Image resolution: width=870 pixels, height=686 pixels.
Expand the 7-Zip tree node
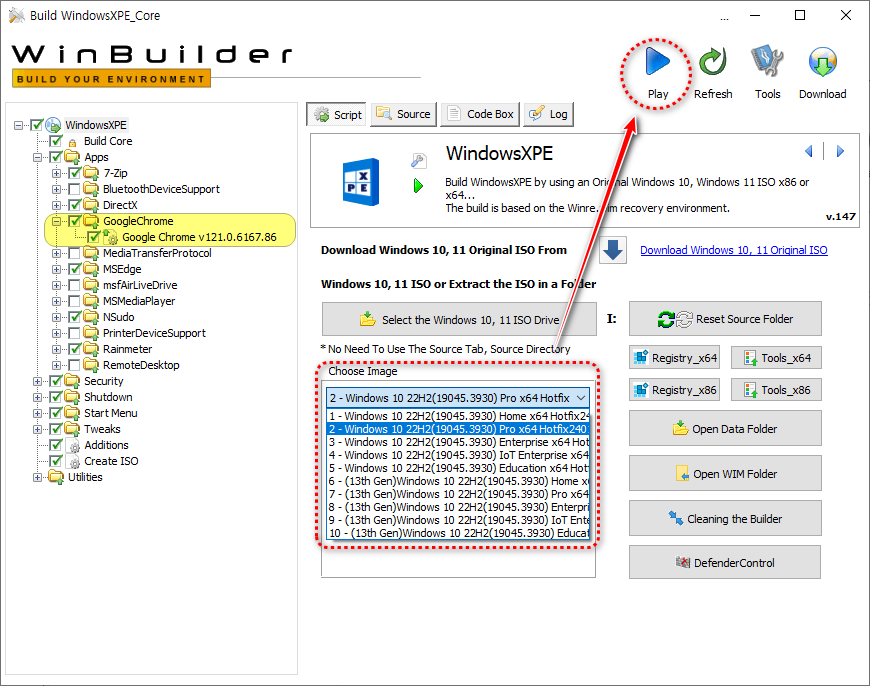[x=56, y=173]
